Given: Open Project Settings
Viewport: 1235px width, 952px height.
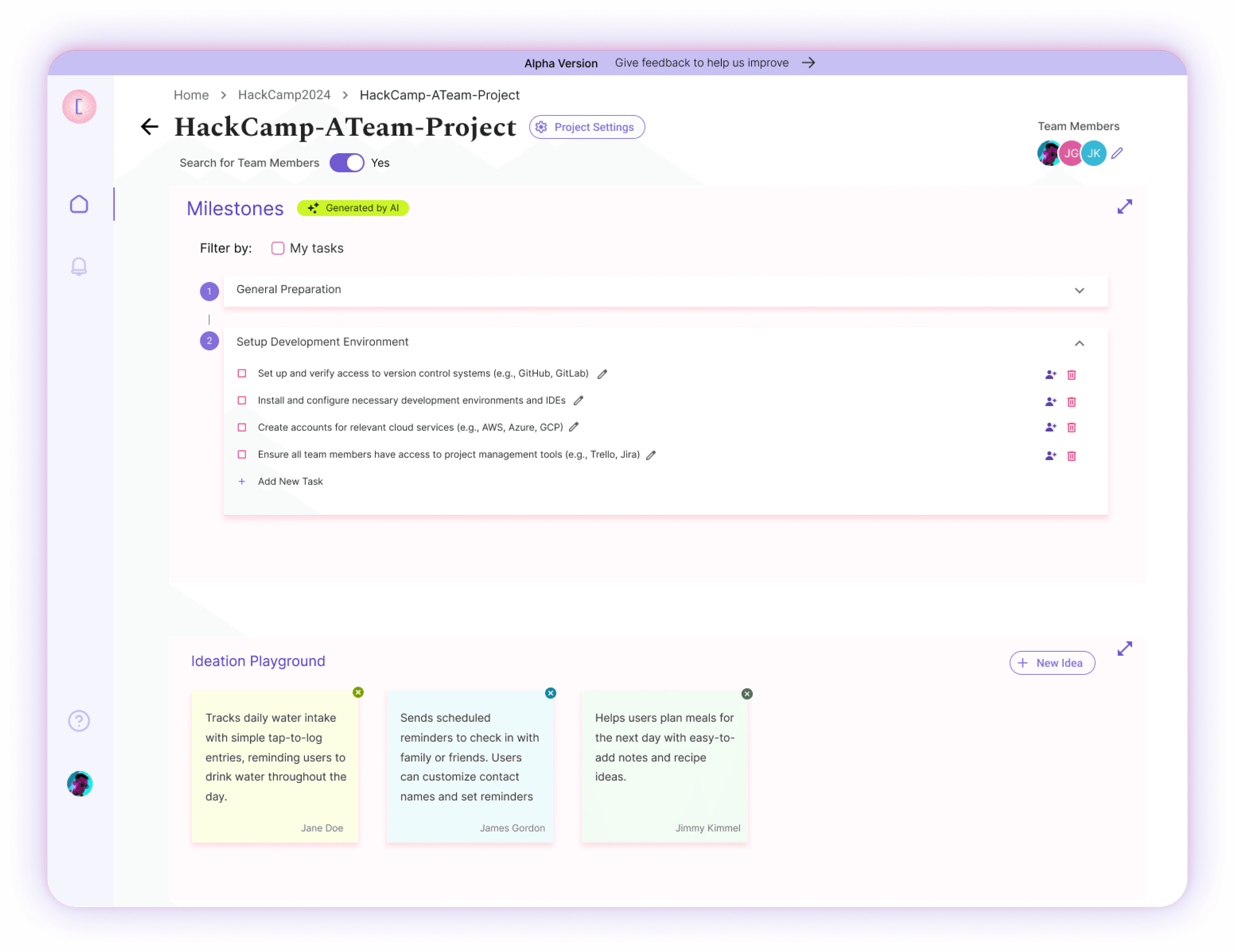Looking at the screenshot, I should pos(586,127).
